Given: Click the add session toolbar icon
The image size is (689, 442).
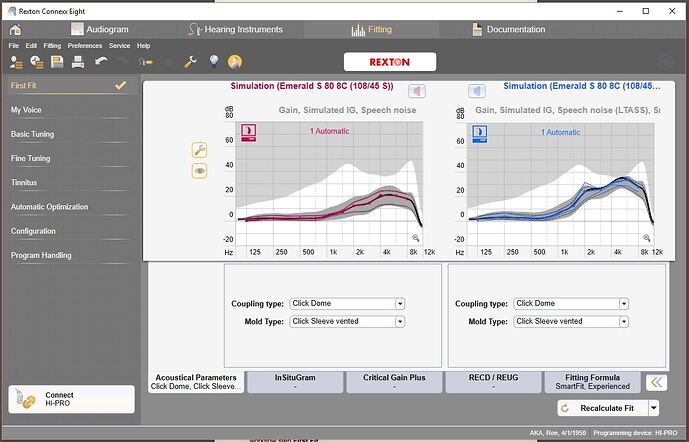Looking at the screenshot, I should click(36, 62).
